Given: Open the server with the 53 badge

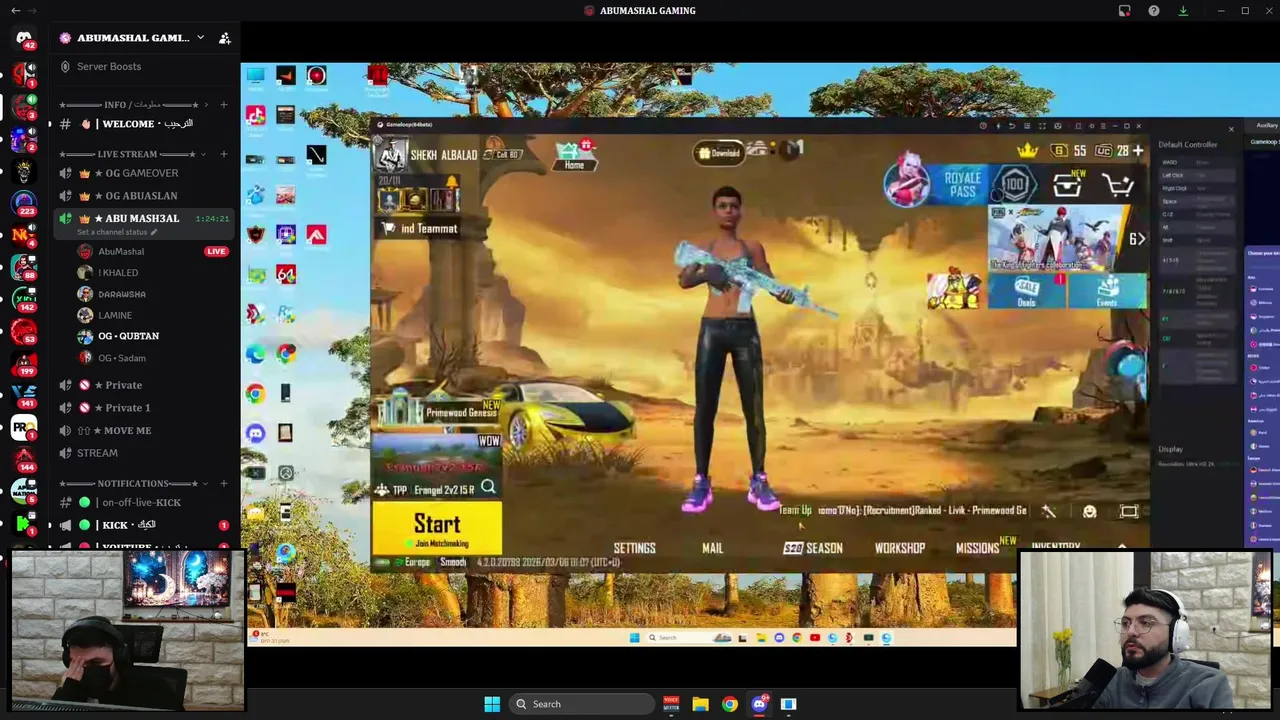Looking at the screenshot, I should [24, 331].
